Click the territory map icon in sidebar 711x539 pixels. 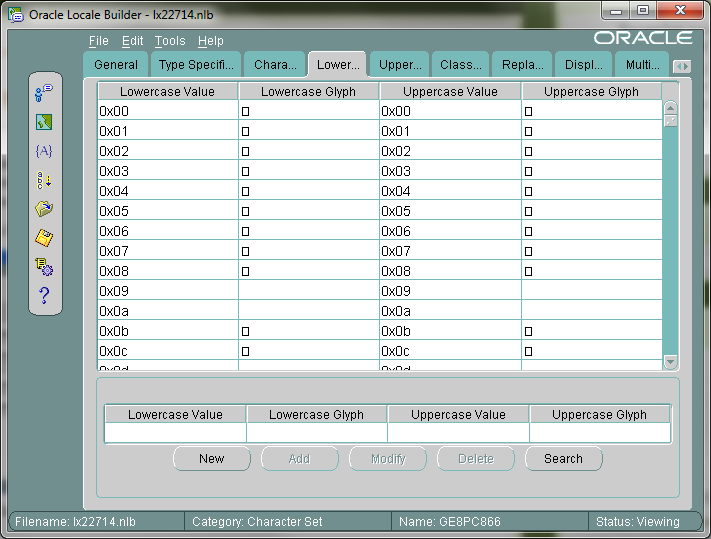[x=44, y=122]
